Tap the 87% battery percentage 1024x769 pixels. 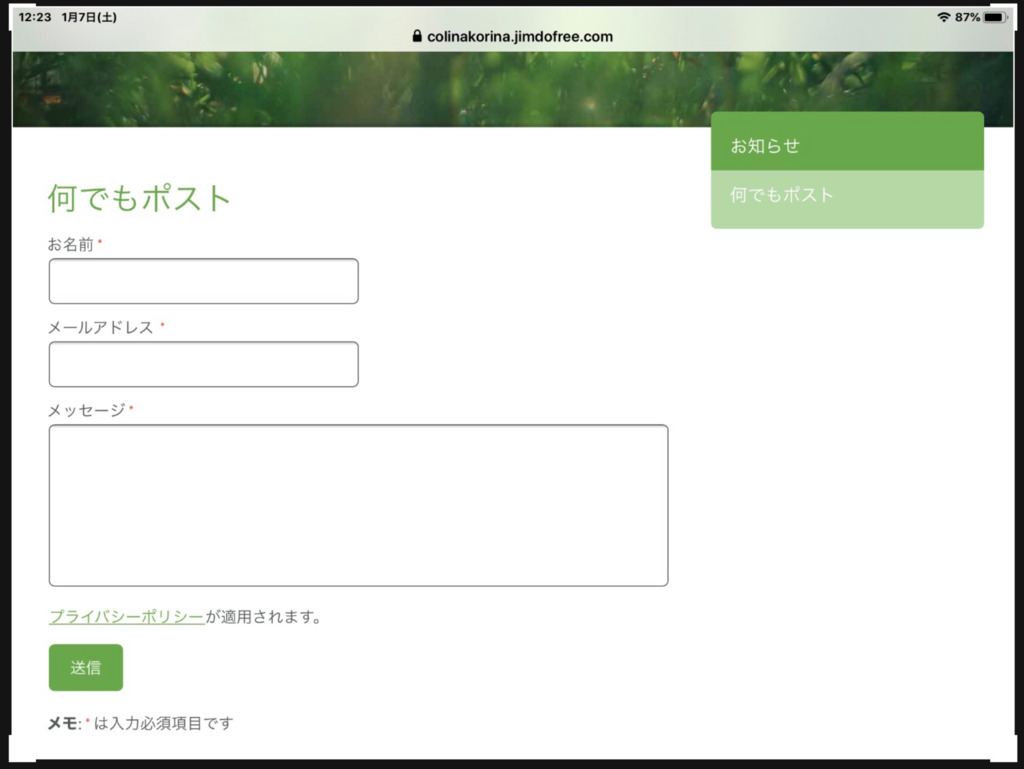tap(967, 17)
